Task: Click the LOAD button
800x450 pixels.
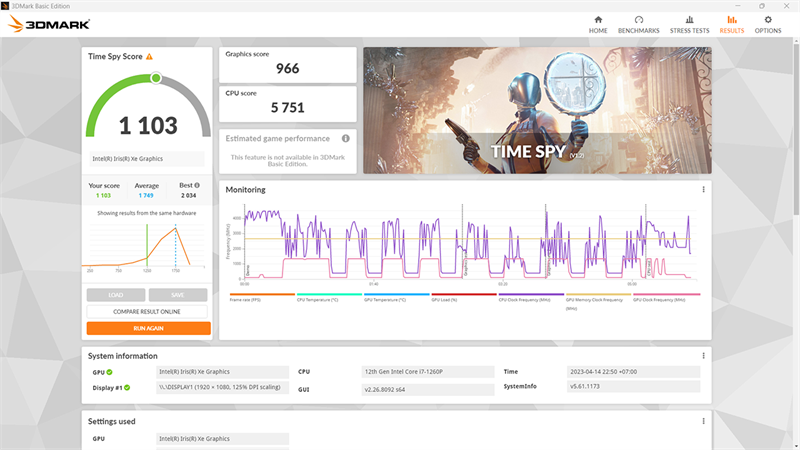Action: tap(116, 295)
